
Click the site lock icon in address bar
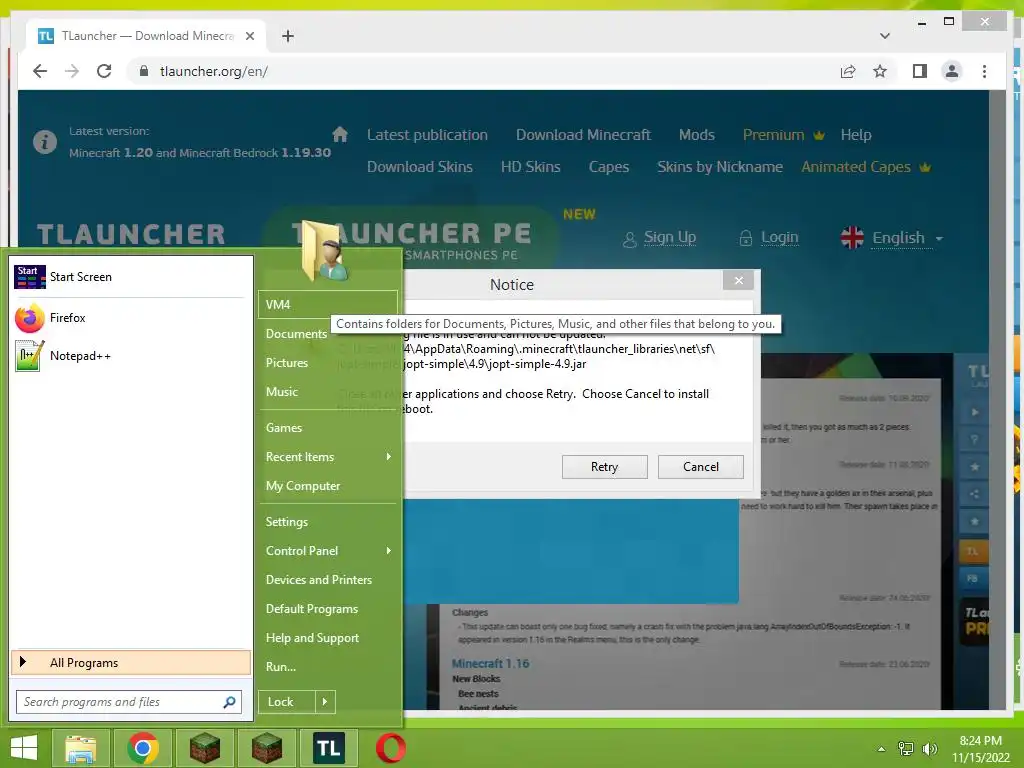click(144, 71)
